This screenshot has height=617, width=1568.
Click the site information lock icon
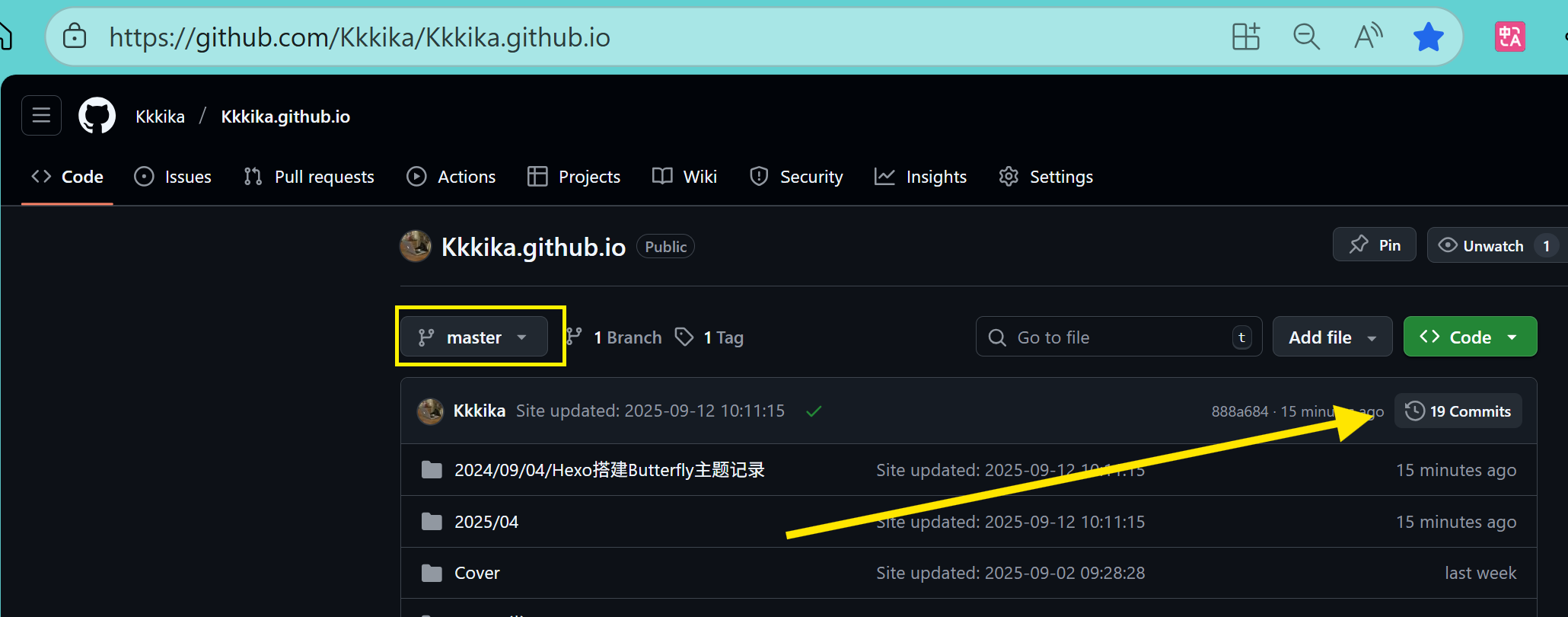click(x=75, y=36)
